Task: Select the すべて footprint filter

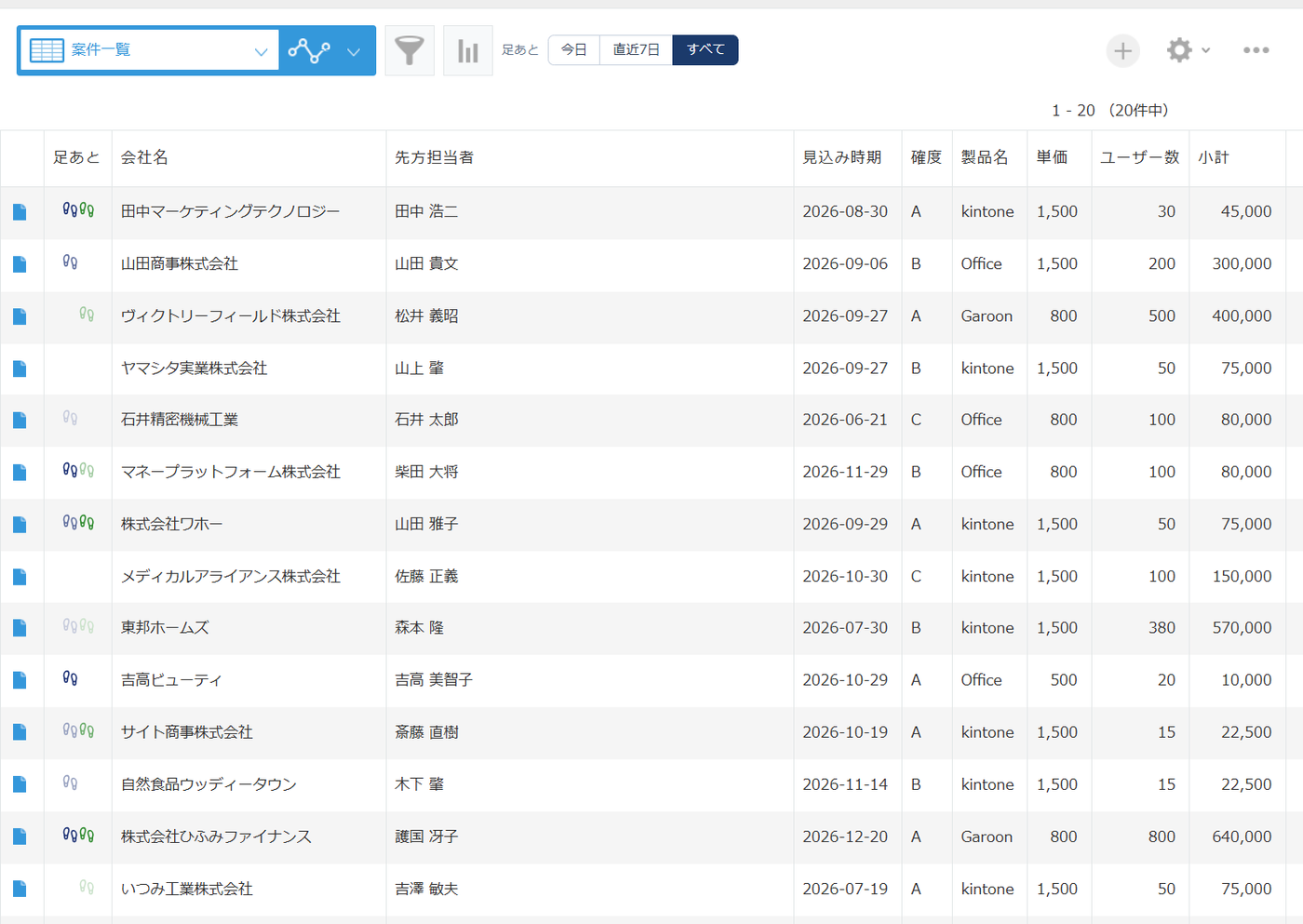Action: (x=705, y=50)
